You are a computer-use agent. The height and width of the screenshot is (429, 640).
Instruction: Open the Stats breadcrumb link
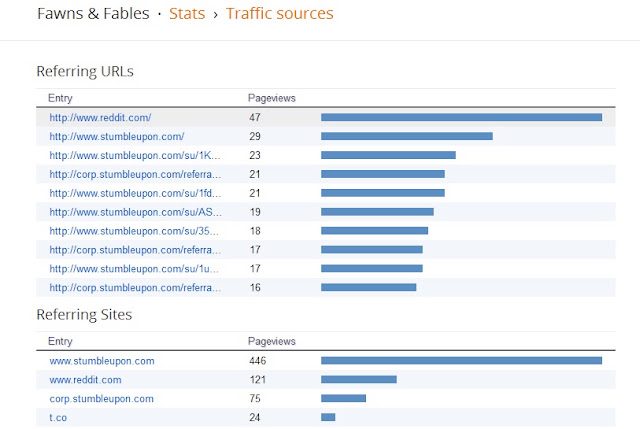pyautogui.click(x=187, y=13)
